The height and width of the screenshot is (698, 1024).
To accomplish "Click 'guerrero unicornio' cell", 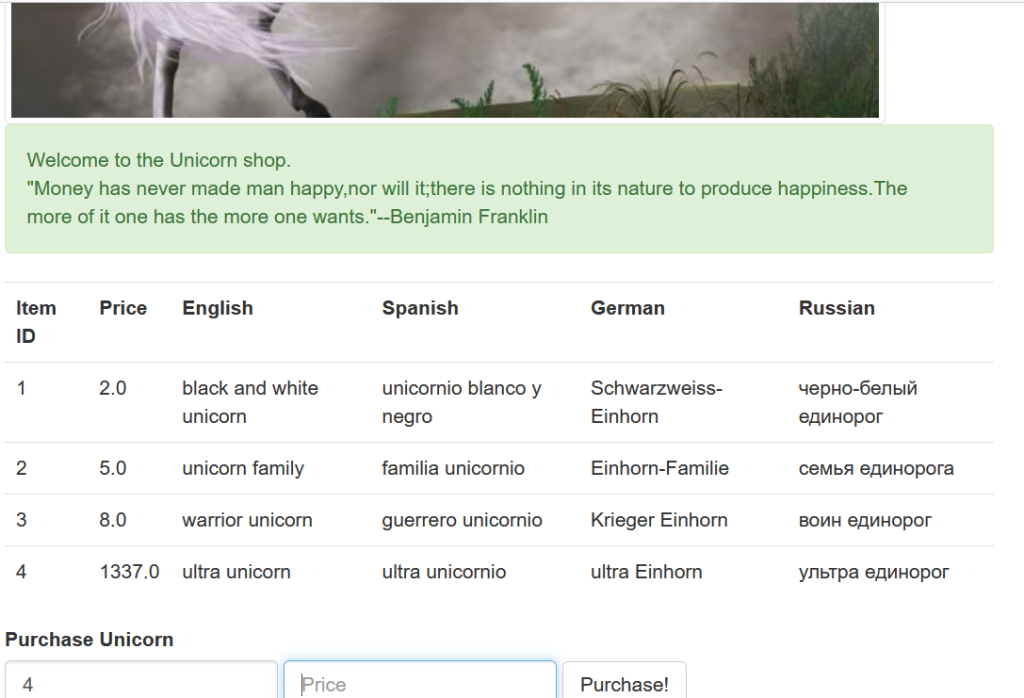I will pyautogui.click(x=462, y=520).
